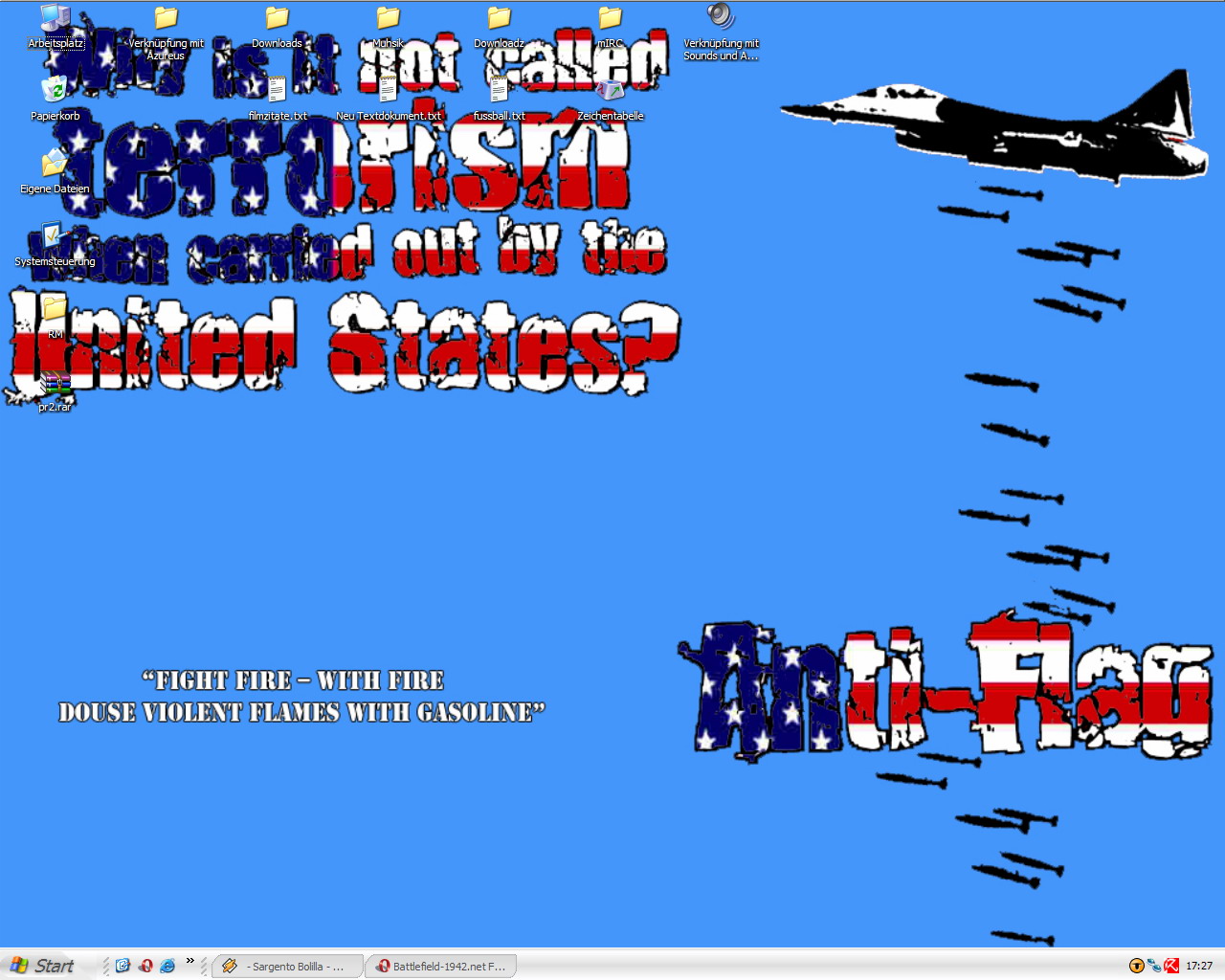Open Verknüpfung mit Sounds und Audio shortcut
The width and height of the screenshot is (1225, 980).
click(721, 33)
